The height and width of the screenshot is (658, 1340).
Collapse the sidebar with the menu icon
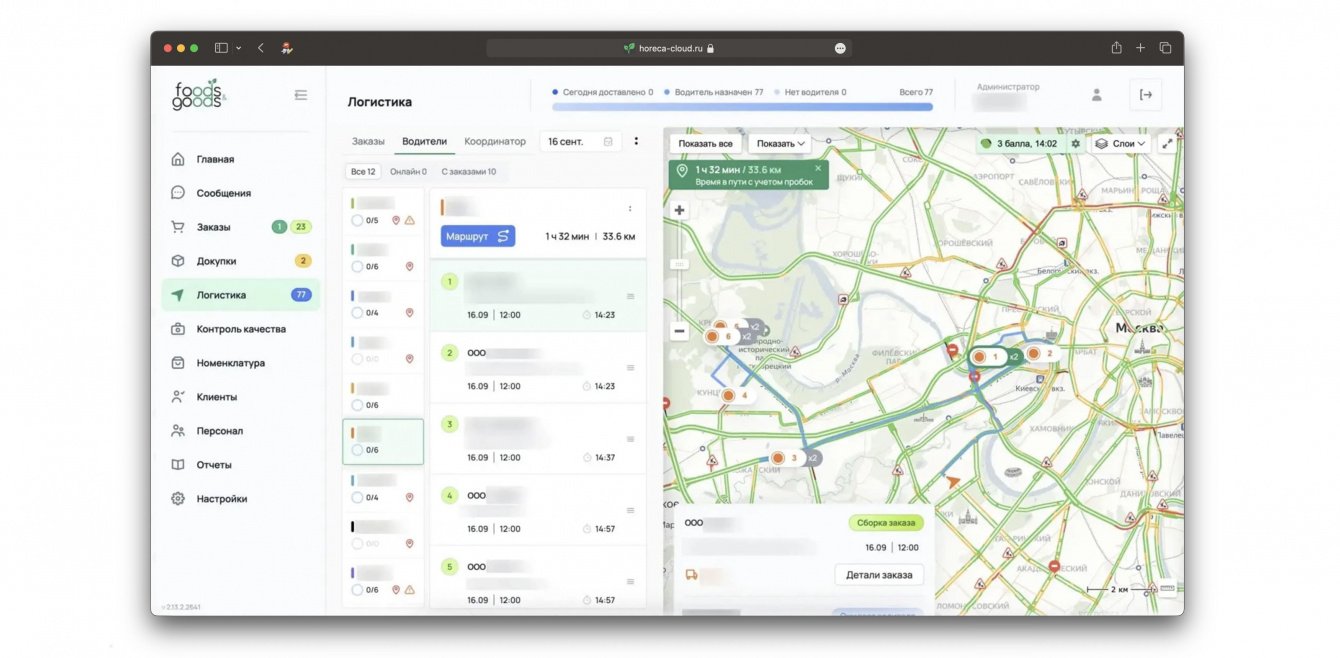point(301,95)
